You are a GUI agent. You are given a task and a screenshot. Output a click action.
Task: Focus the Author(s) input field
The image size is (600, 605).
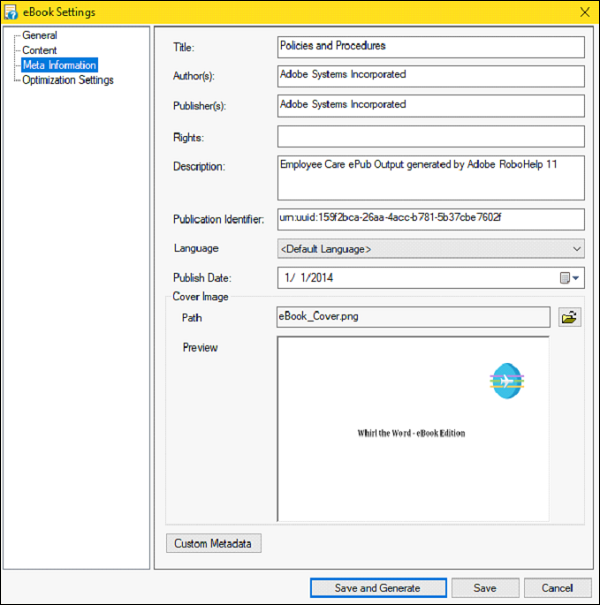coord(430,76)
